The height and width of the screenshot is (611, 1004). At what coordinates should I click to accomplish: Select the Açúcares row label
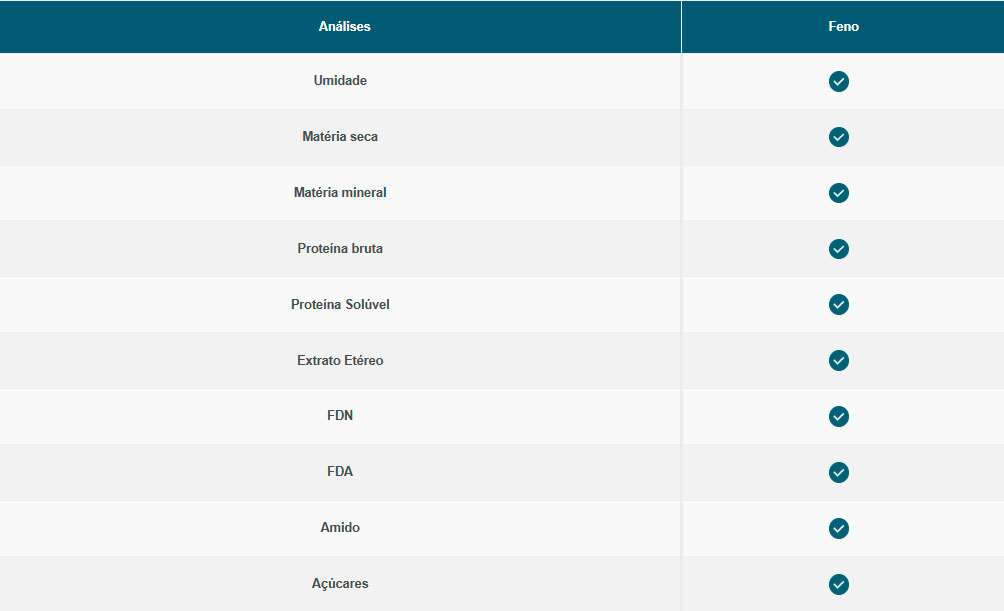coord(340,584)
